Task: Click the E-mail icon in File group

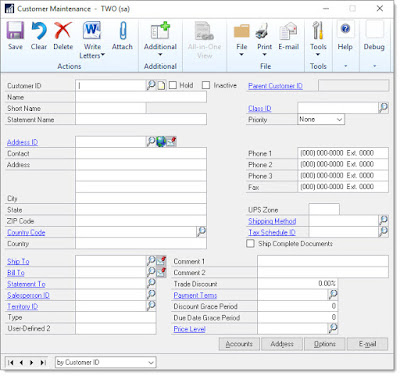Action: (288, 31)
